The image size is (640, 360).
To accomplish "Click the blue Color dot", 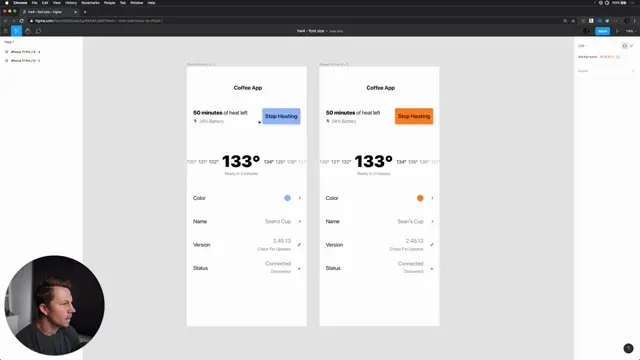I will (287, 198).
